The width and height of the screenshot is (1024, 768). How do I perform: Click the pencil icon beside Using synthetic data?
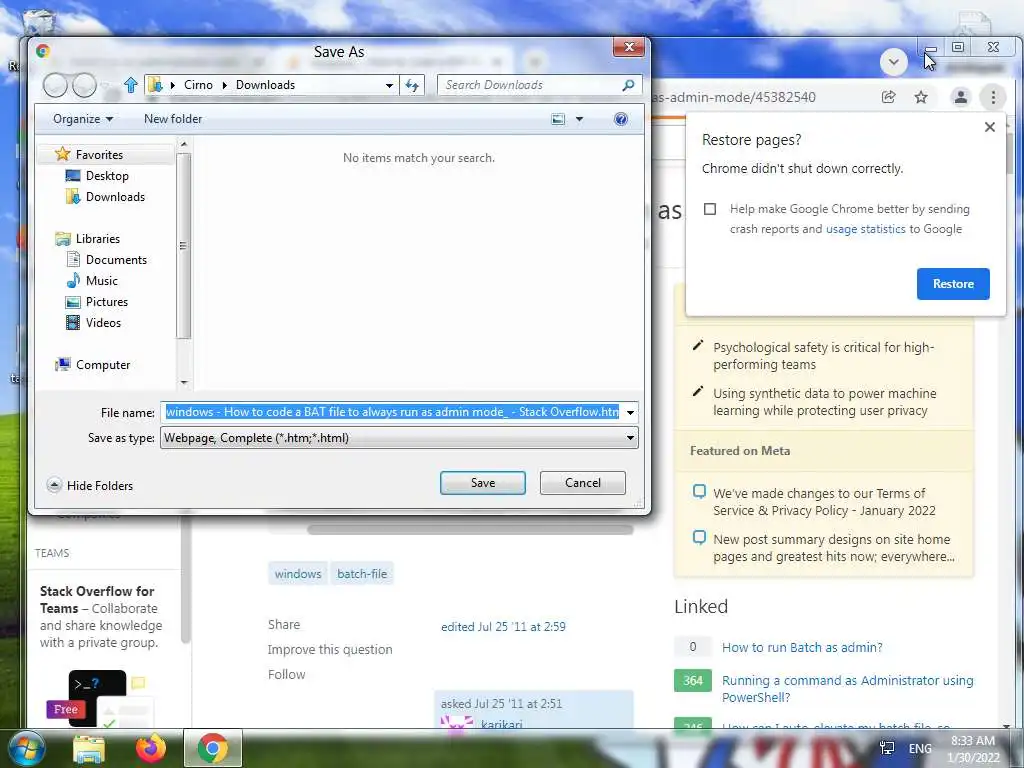click(x=697, y=392)
